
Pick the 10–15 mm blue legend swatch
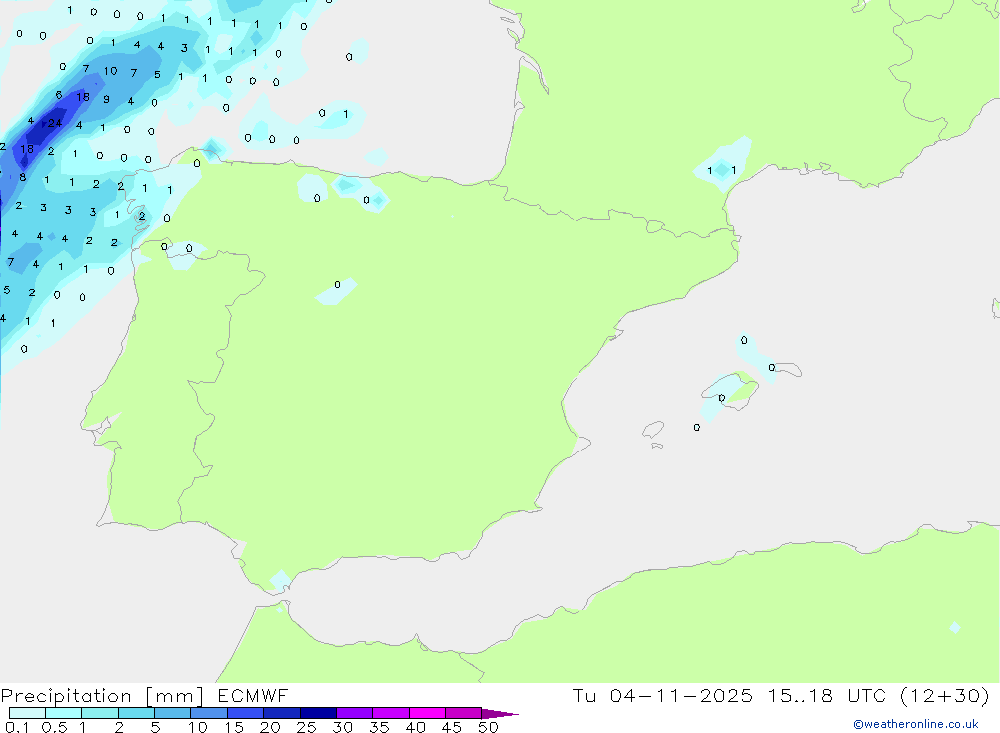(209, 713)
